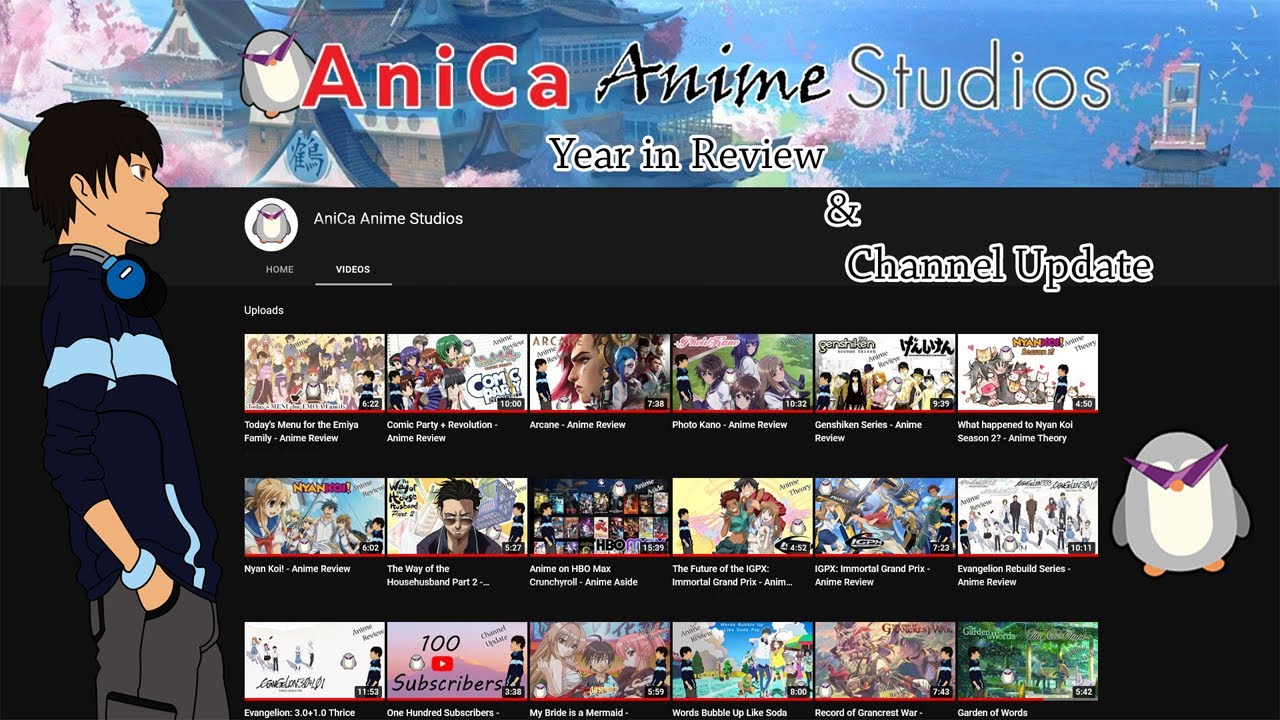Open the Evangelion Rebuild Series thumbnail
Viewport: 1280px width, 720px height.
pos(1028,517)
